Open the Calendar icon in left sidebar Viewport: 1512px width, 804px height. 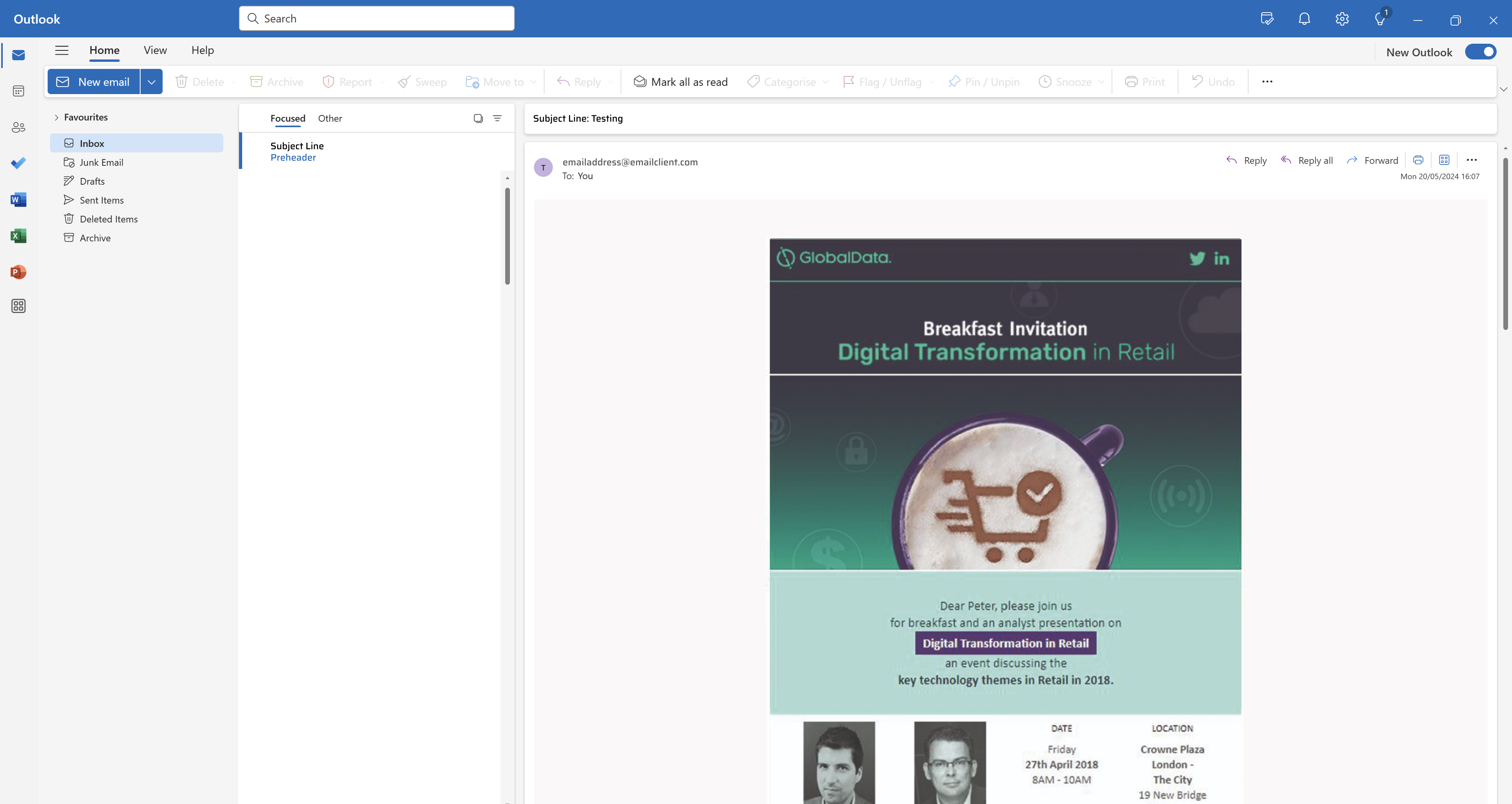coord(18,91)
